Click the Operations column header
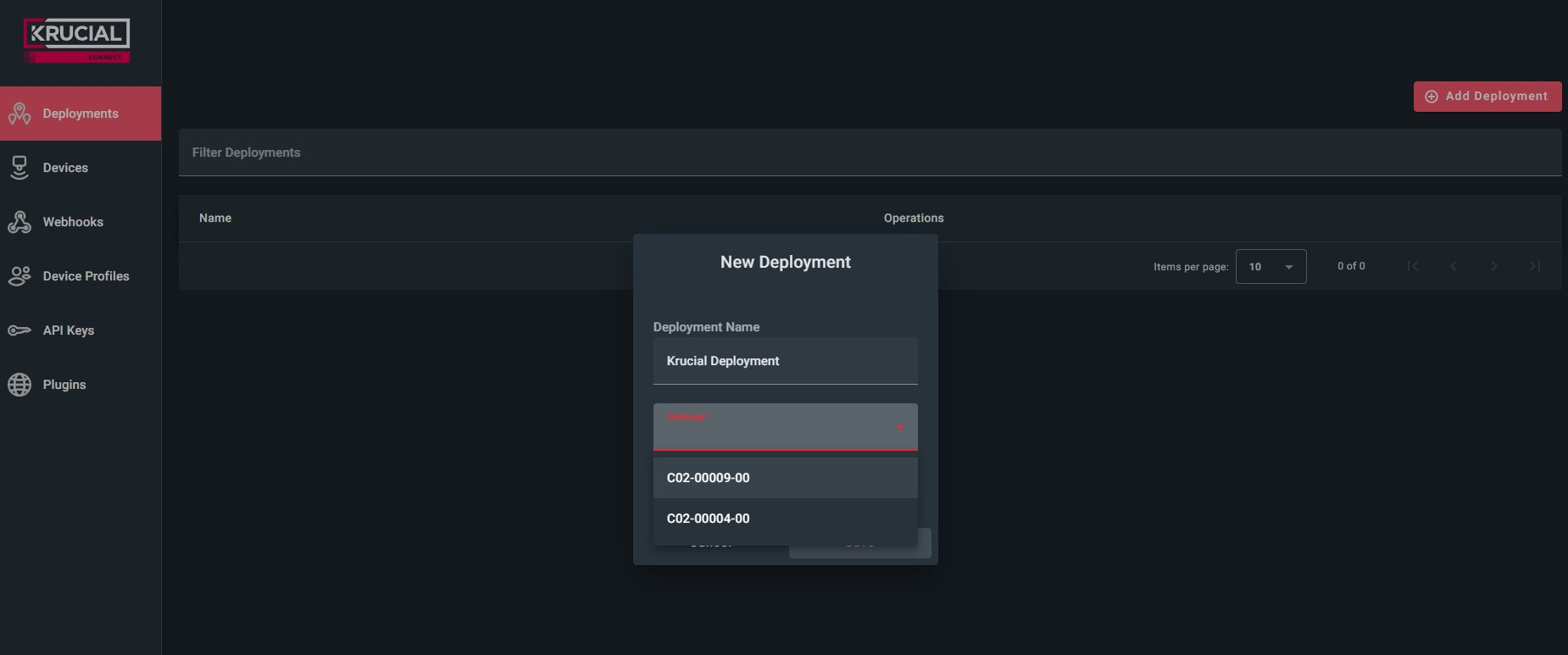Viewport: 1568px width, 655px height. (x=914, y=218)
